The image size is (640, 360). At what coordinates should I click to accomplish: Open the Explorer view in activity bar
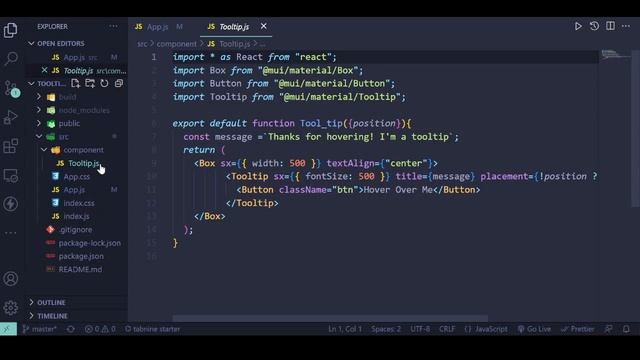tap(11, 30)
